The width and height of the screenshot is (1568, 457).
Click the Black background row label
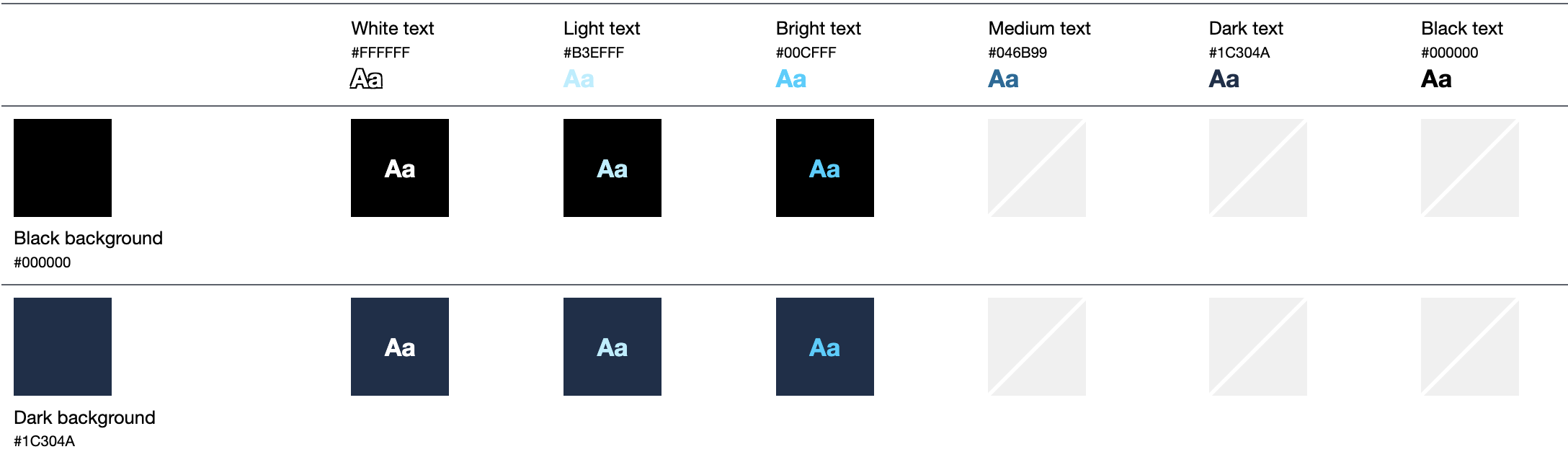click(x=88, y=238)
